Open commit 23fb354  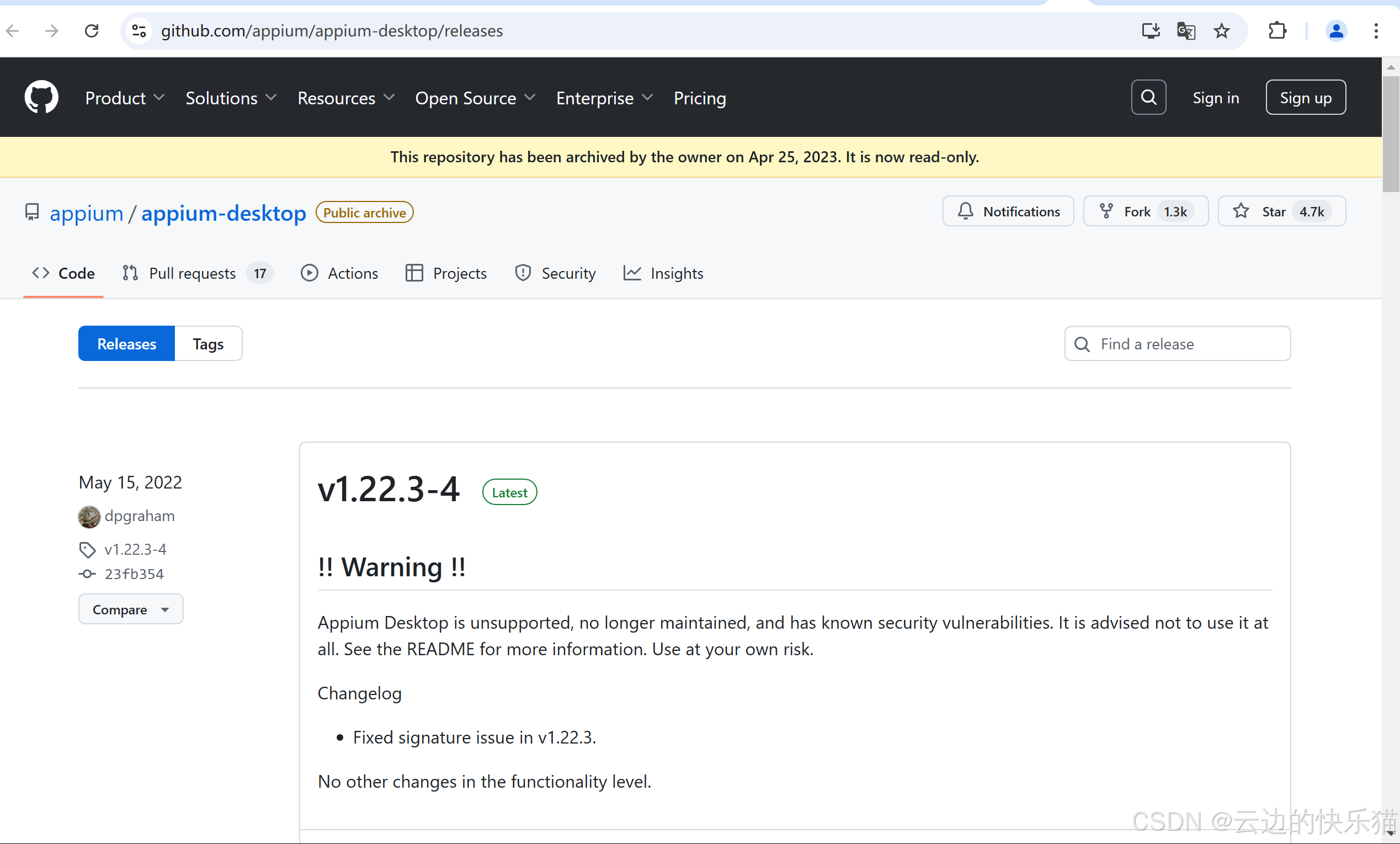(x=134, y=574)
